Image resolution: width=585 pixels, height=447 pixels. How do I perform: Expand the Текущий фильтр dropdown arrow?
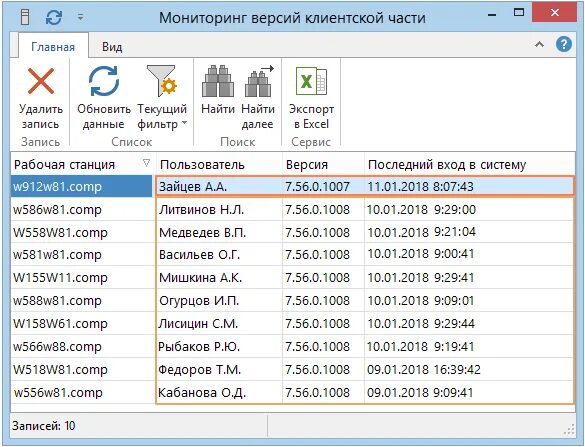(185, 123)
